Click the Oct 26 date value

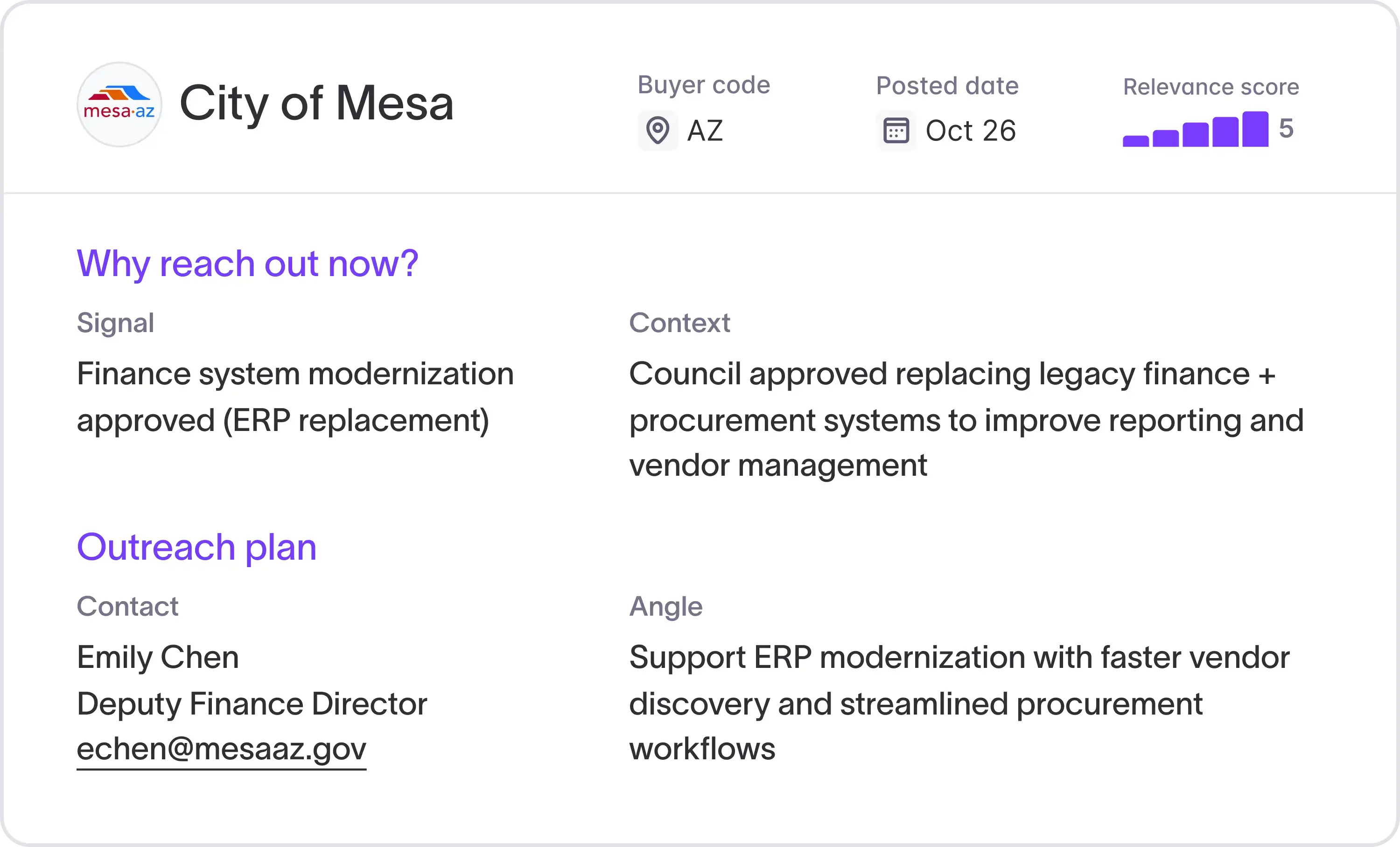pyautogui.click(x=971, y=131)
